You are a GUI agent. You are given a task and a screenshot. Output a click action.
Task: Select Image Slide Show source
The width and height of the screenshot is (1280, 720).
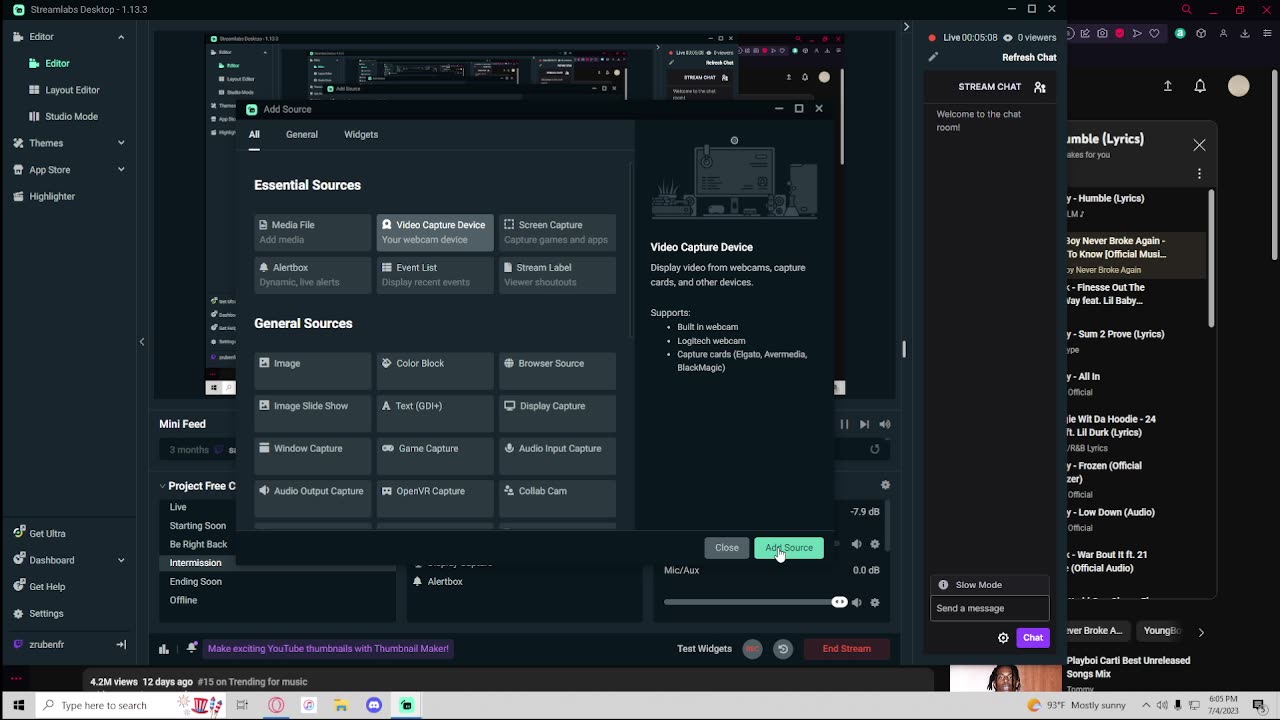pos(312,414)
